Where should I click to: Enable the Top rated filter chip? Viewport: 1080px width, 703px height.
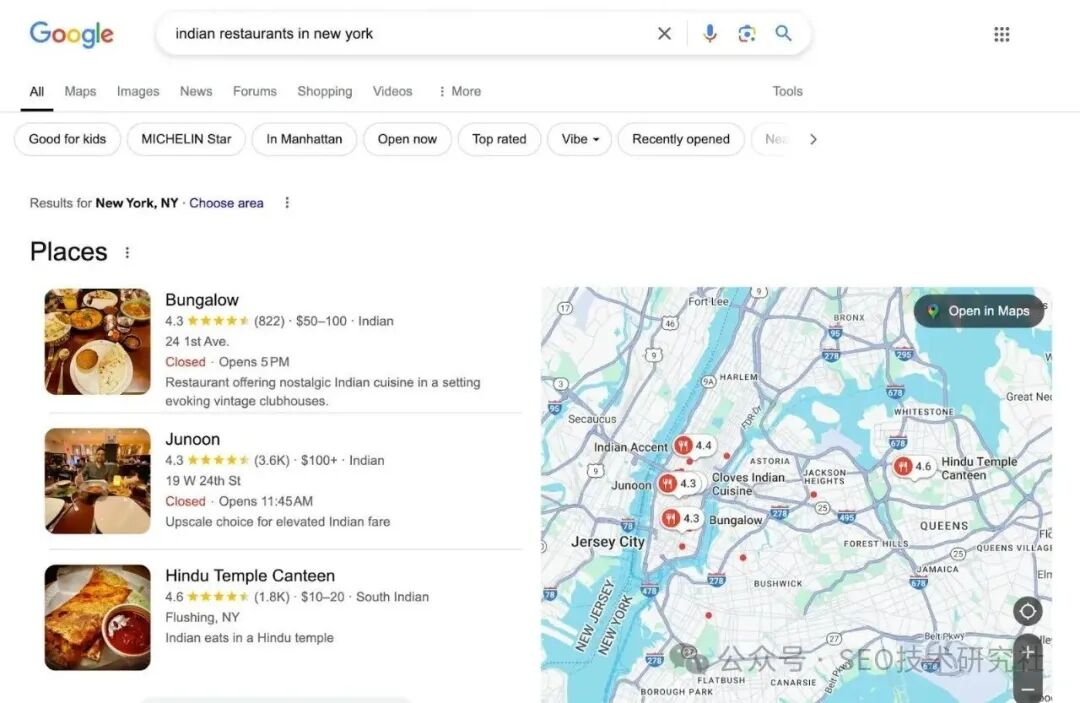[499, 139]
